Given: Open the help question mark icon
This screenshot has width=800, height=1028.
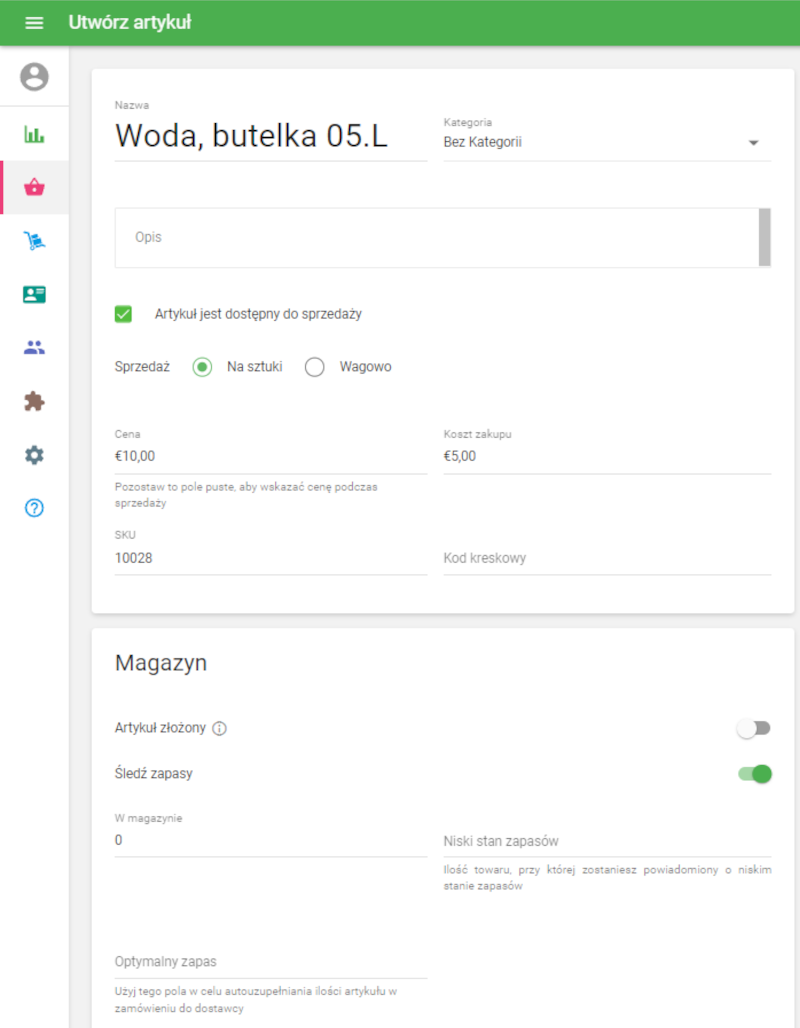Looking at the screenshot, I should (34, 508).
